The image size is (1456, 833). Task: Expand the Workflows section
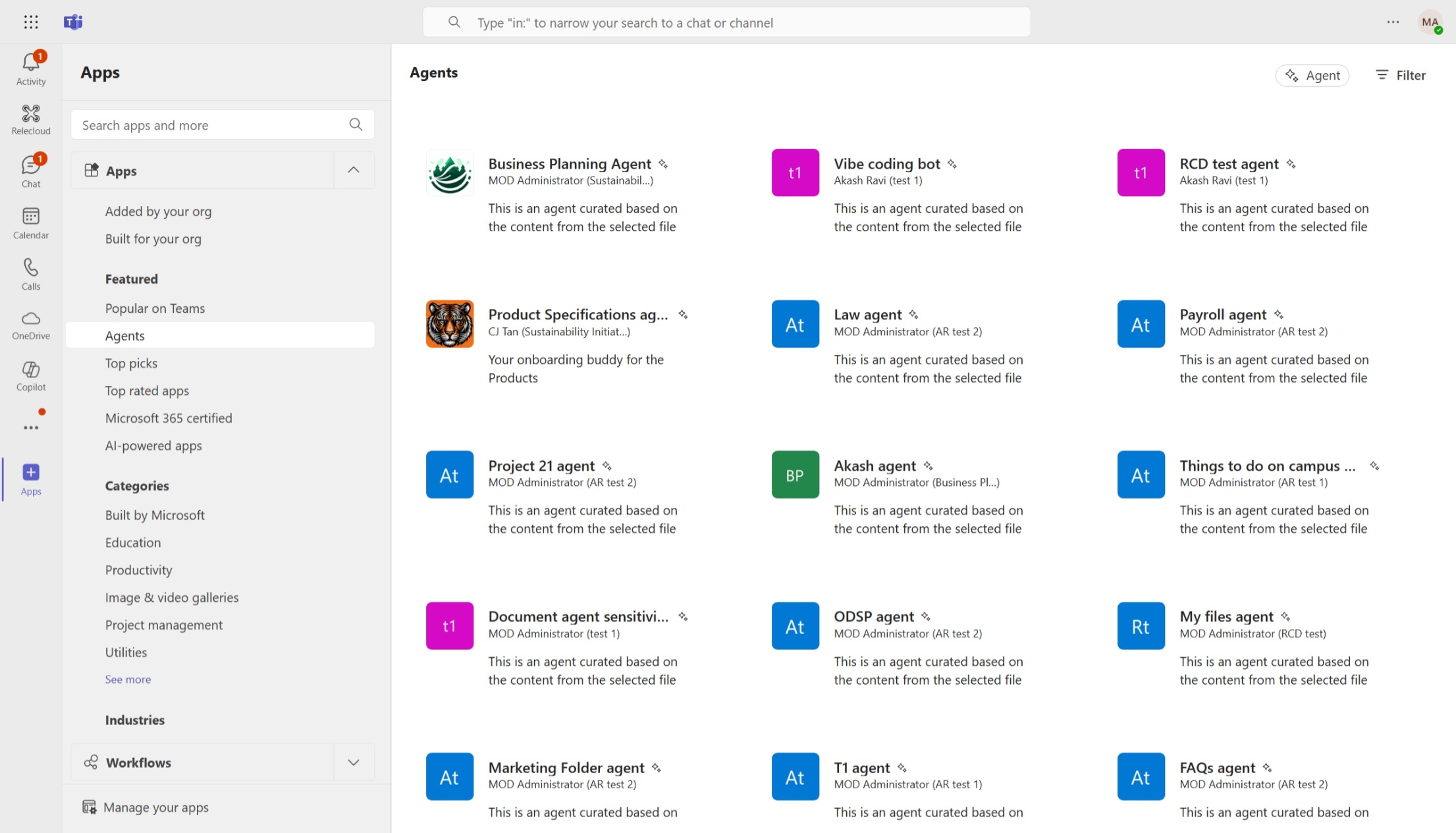pyautogui.click(x=354, y=763)
